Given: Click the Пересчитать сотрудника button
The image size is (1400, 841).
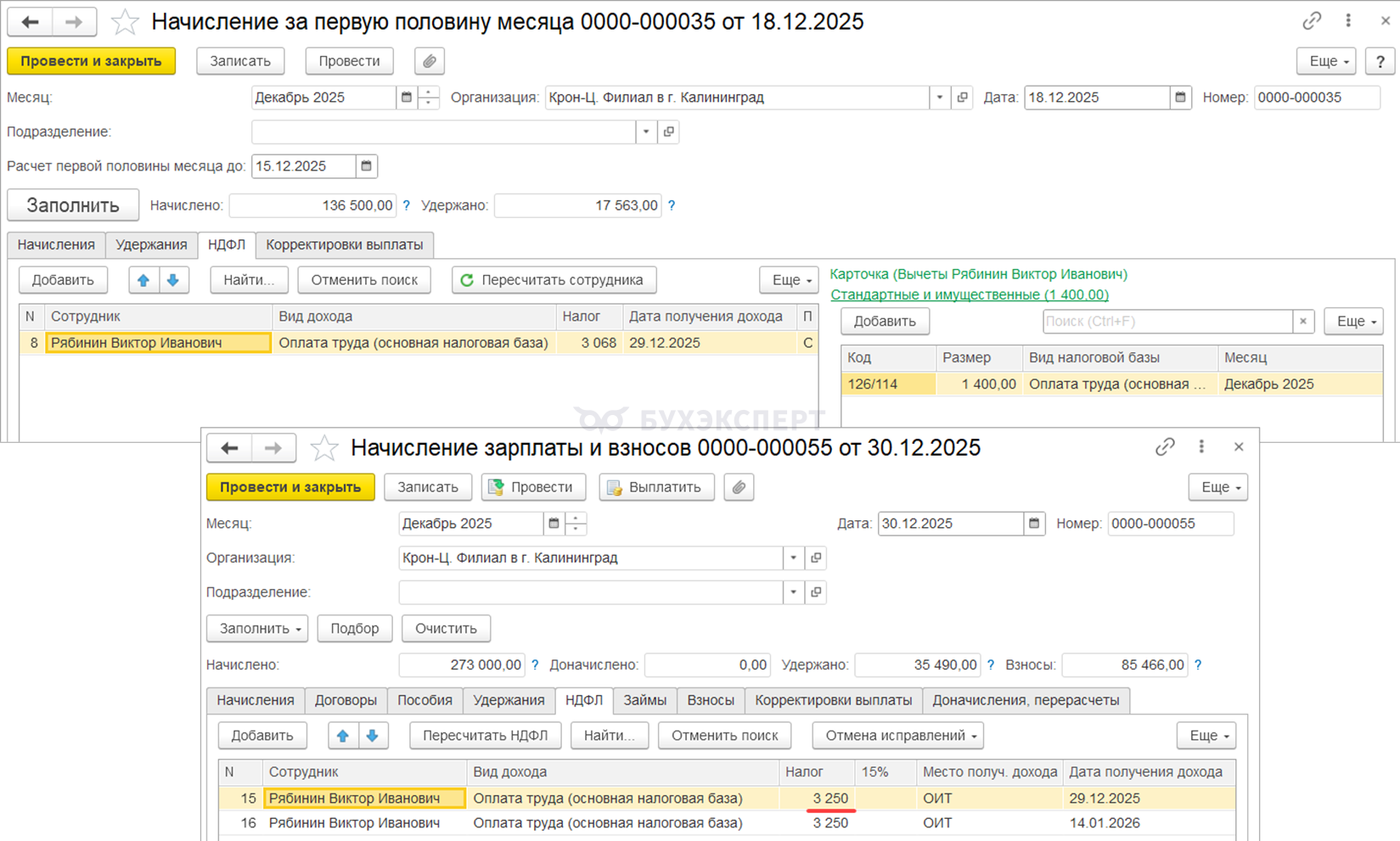Looking at the screenshot, I should coord(554,280).
